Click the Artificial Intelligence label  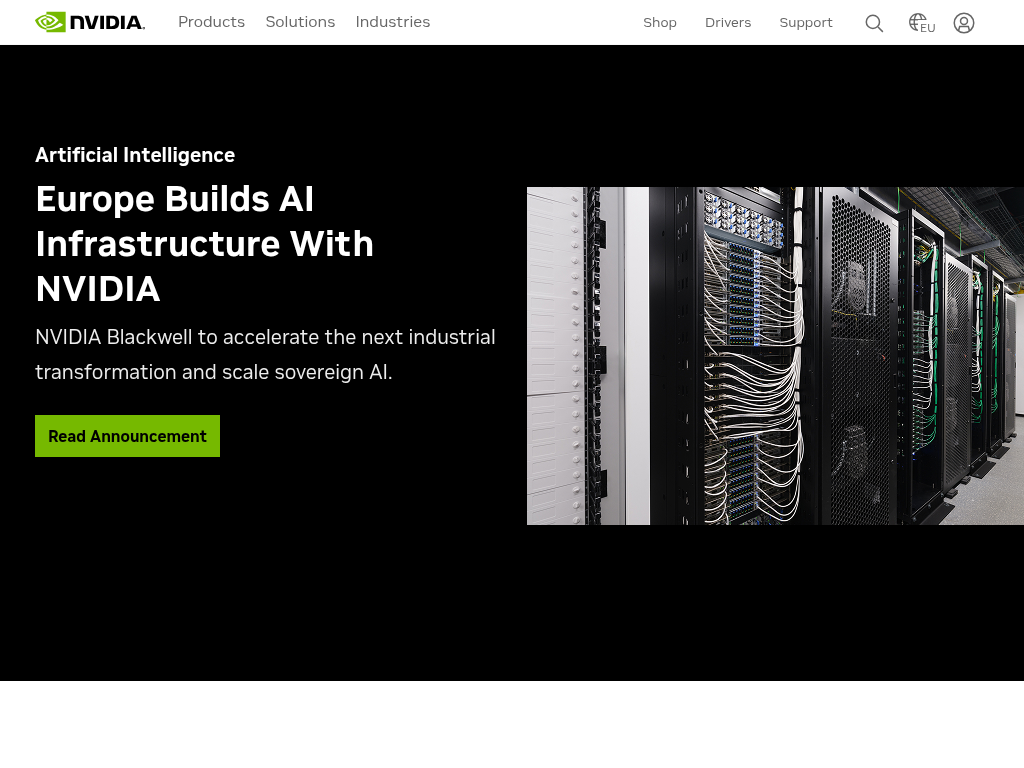(135, 155)
